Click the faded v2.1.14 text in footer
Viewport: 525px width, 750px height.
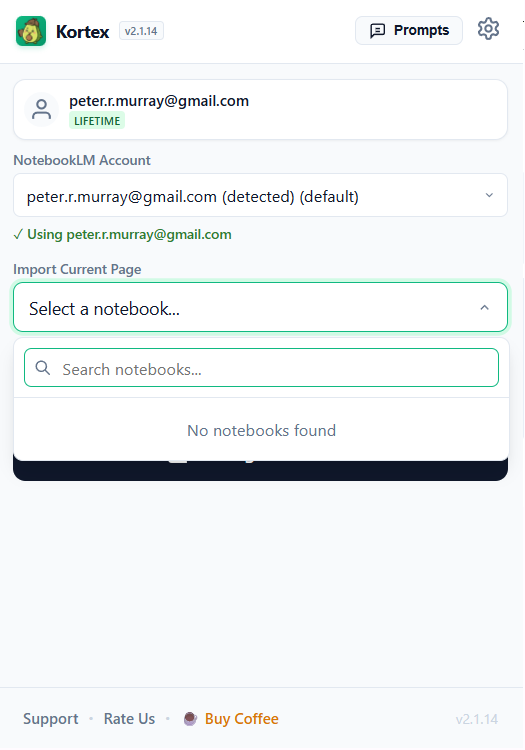click(x=477, y=719)
